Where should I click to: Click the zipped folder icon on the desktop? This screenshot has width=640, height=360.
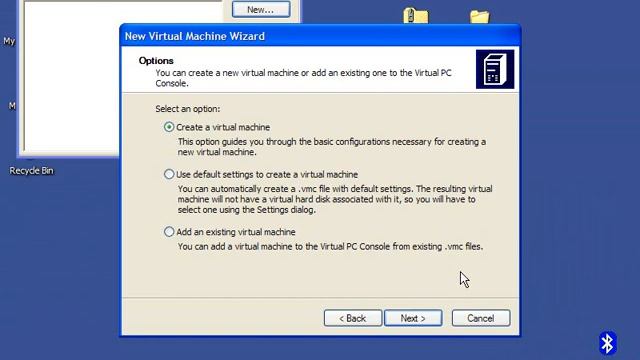click(x=416, y=16)
